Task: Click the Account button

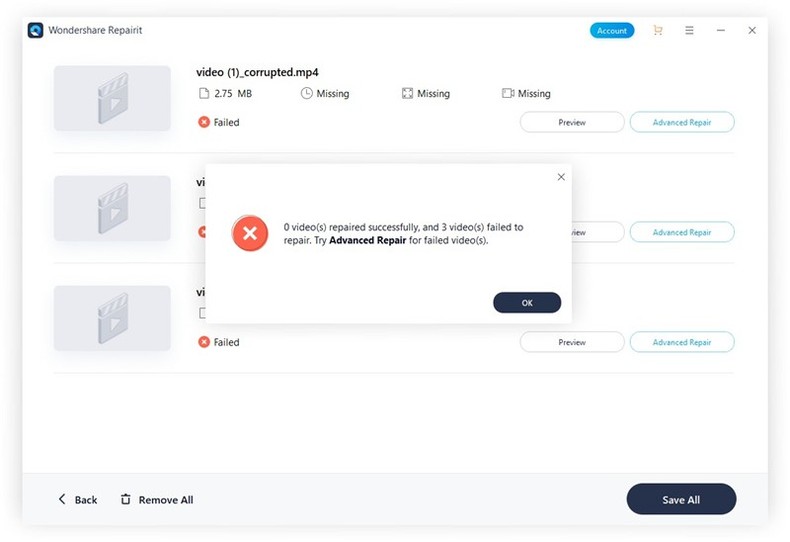Action: (611, 30)
